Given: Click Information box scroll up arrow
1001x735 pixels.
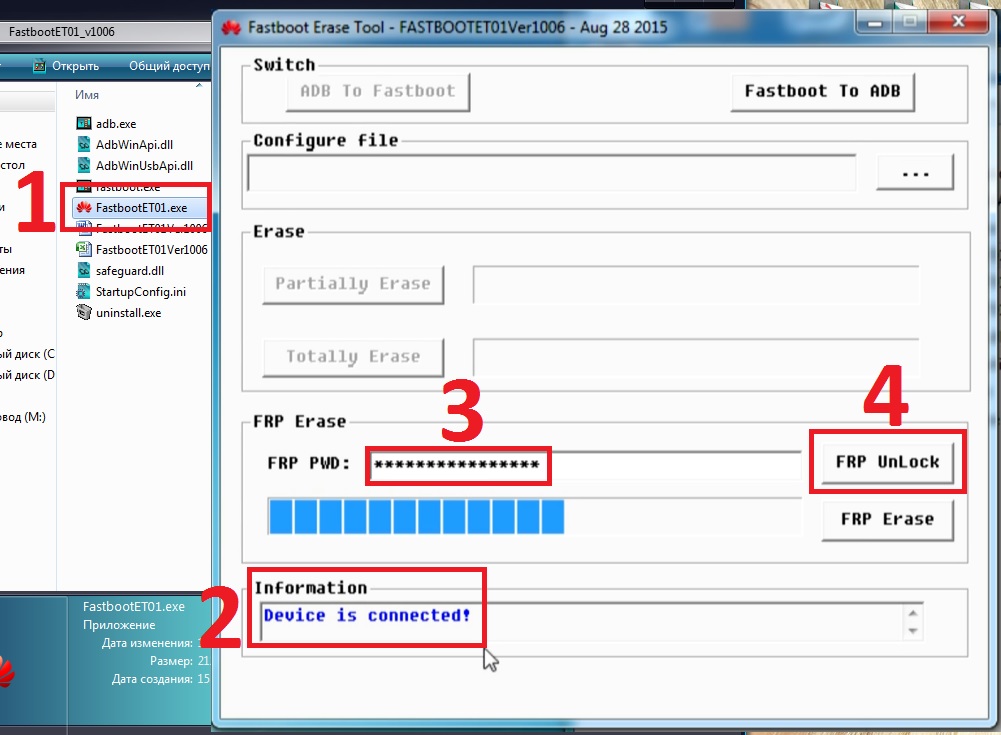Looking at the screenshot, I should pos(913,613).
